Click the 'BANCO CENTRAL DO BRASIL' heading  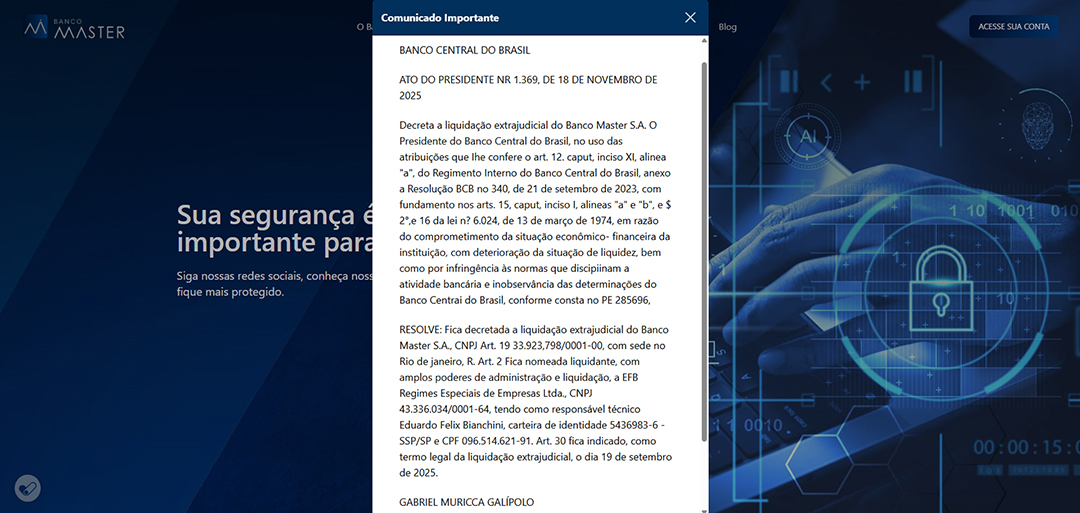(464, 50)
